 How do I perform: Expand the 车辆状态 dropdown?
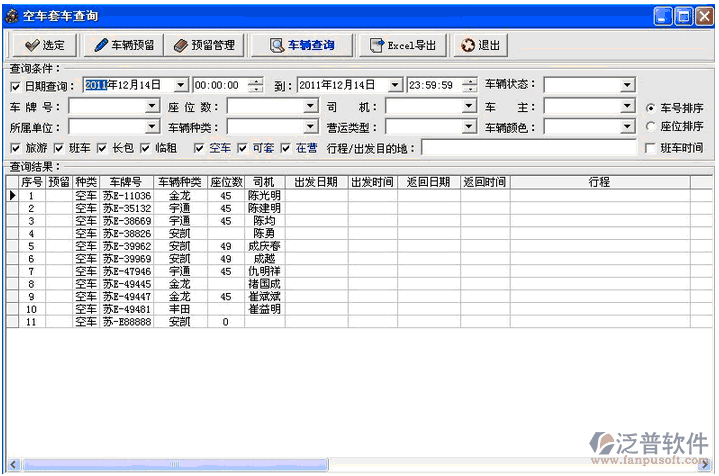tap(627, 85)
